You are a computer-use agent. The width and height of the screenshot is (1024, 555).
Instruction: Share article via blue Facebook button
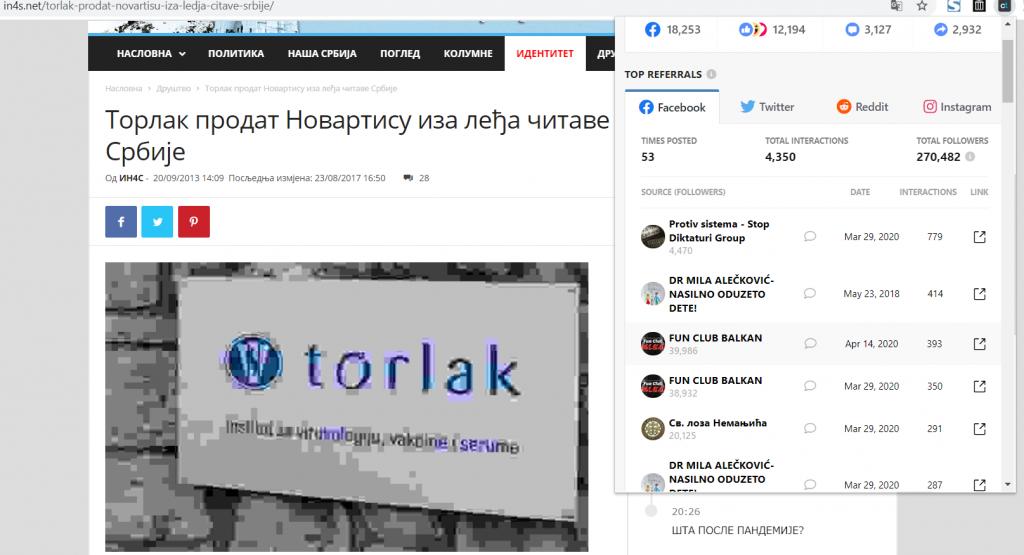click(x=121, y=222)
